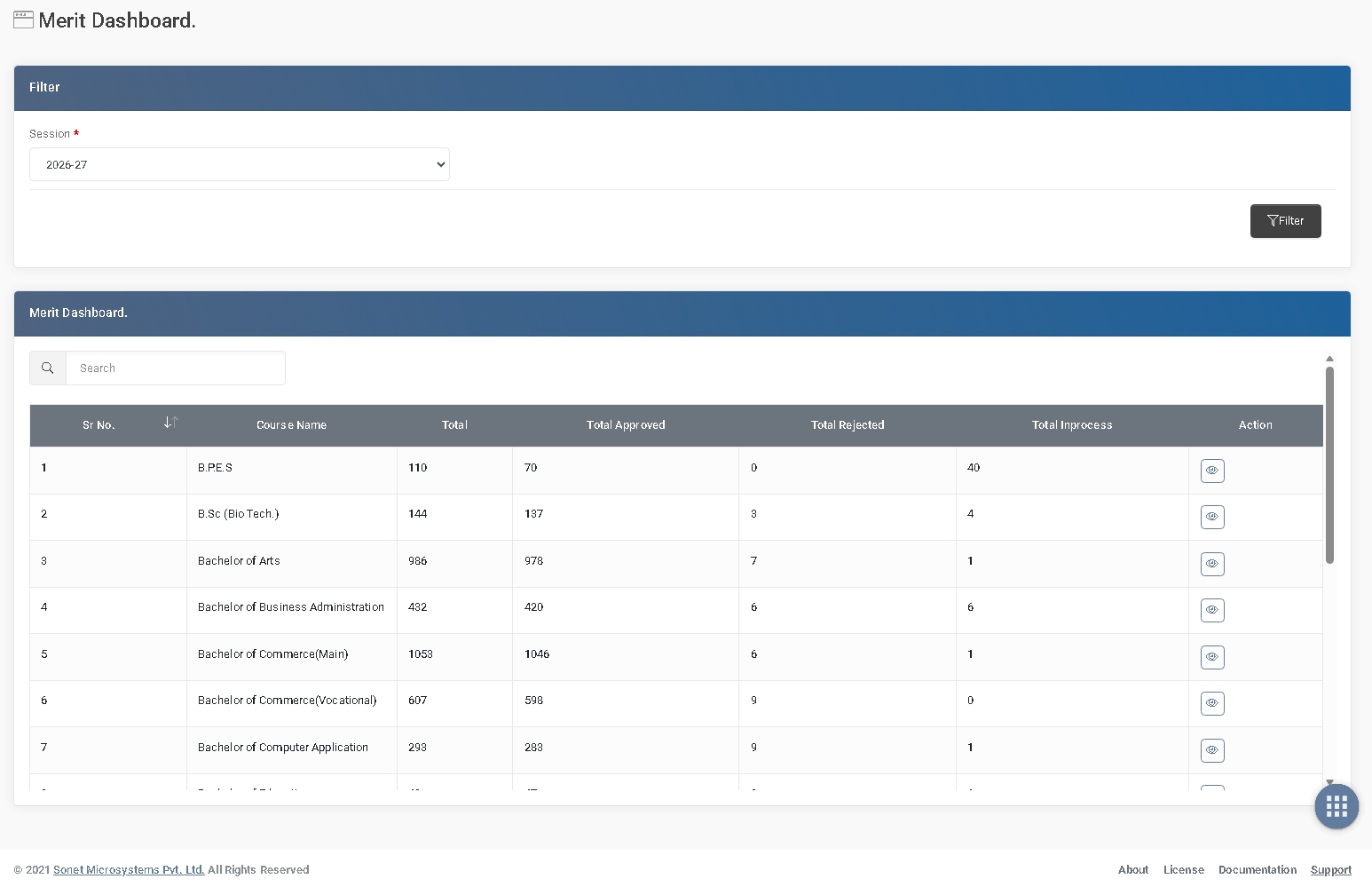Open the Documentation footer link
The height and width of the screenshot is (887, 1372).
(1258, 870)
